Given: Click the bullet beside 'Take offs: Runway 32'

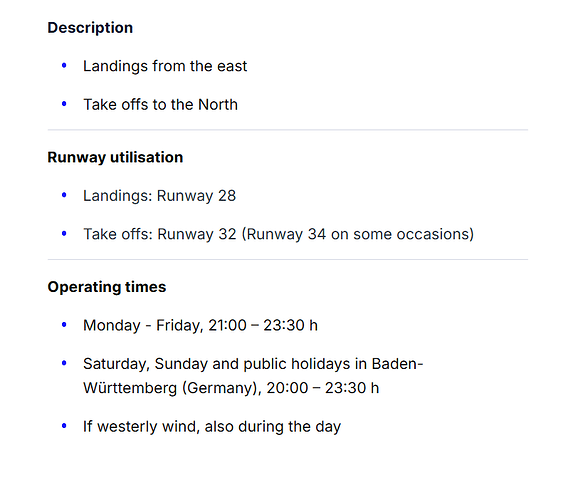Looking at the screenshot, I should click(x=64, y=233).
